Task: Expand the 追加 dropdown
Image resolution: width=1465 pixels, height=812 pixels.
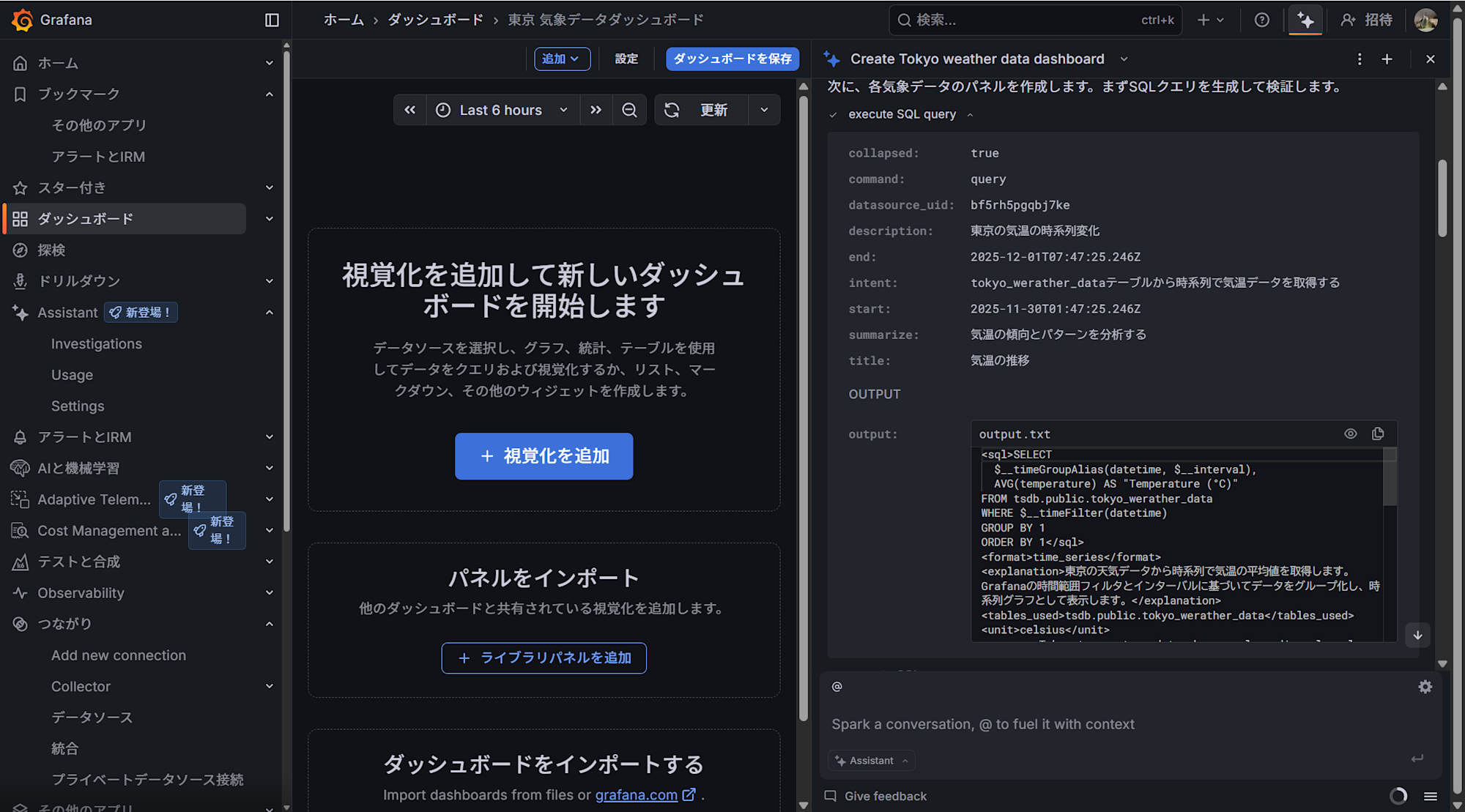Action: (562, 59)
